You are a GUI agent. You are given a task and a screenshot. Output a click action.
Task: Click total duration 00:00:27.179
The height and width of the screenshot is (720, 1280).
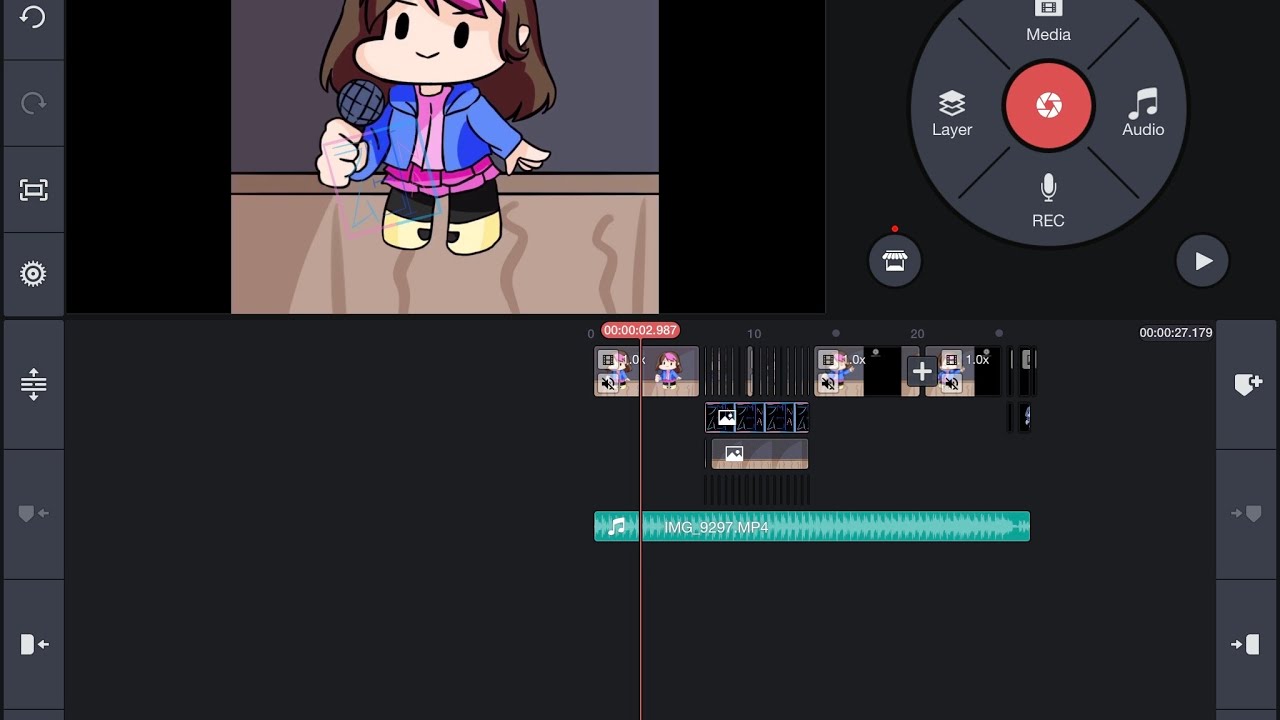[x=1175, y=333]
